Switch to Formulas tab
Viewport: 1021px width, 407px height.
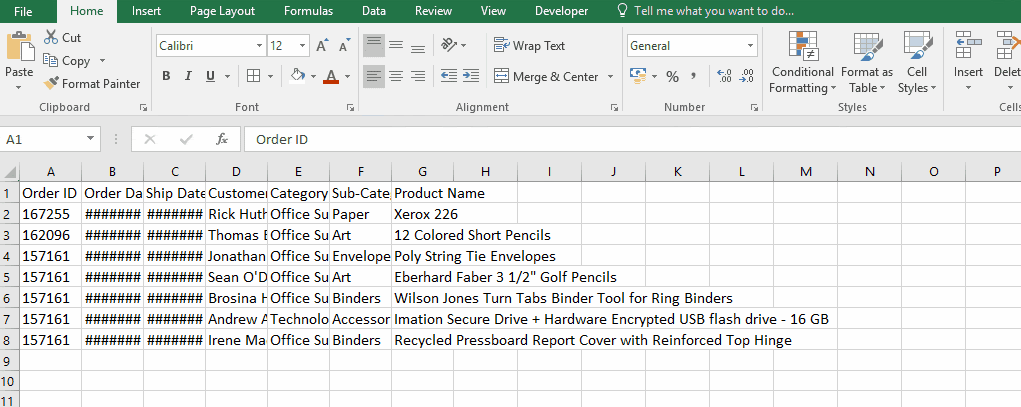pos(309,11)
